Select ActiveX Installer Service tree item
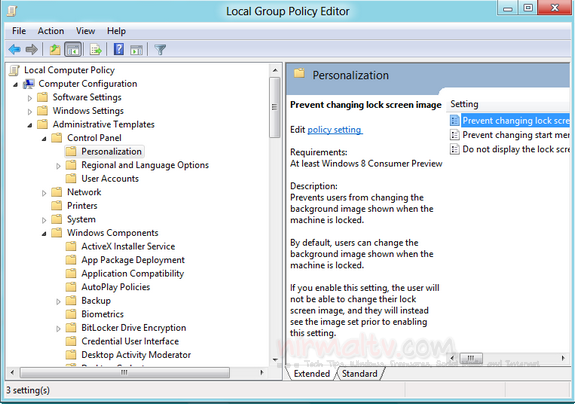Image resolution: width=575 pixels, height=404 pixels. [128, 246]
